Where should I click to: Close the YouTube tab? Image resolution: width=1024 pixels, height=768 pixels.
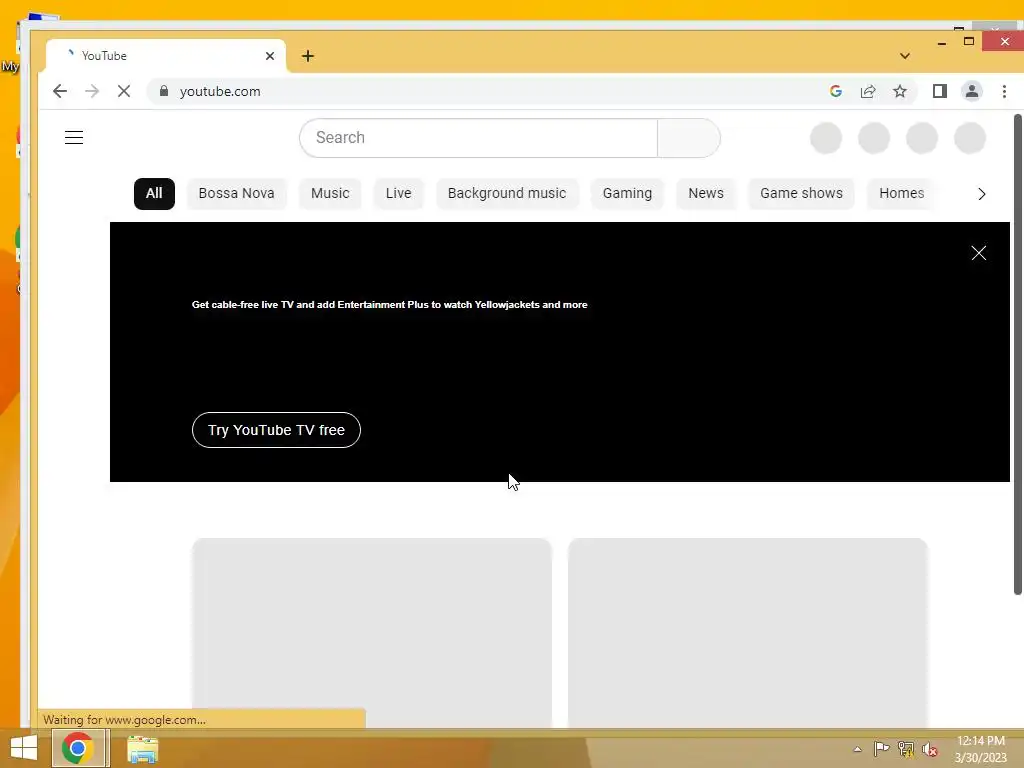coord(270,56)
